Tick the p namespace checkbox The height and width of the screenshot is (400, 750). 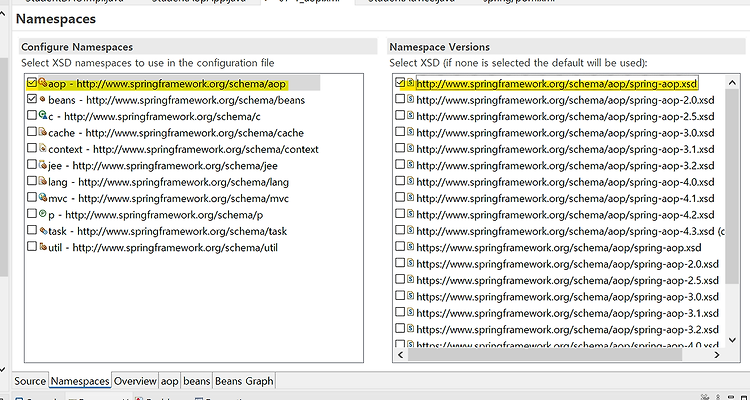click(x=32, y=214)
